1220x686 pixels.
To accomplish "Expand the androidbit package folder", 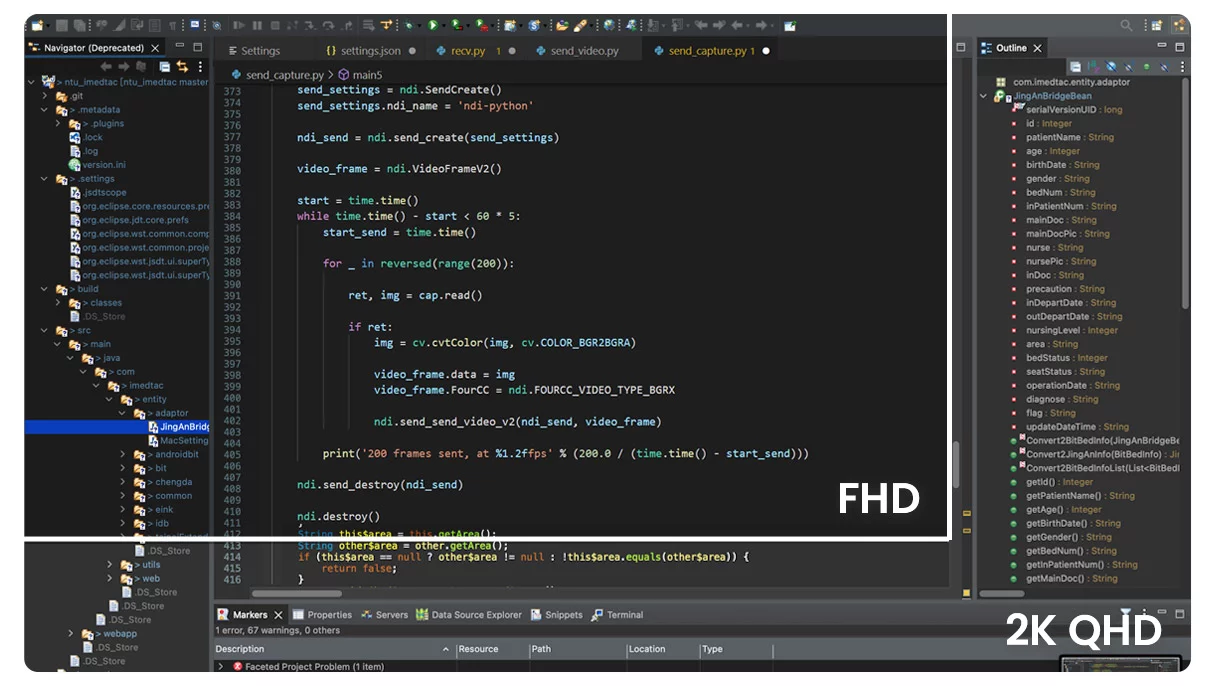I will coord(124,454).
